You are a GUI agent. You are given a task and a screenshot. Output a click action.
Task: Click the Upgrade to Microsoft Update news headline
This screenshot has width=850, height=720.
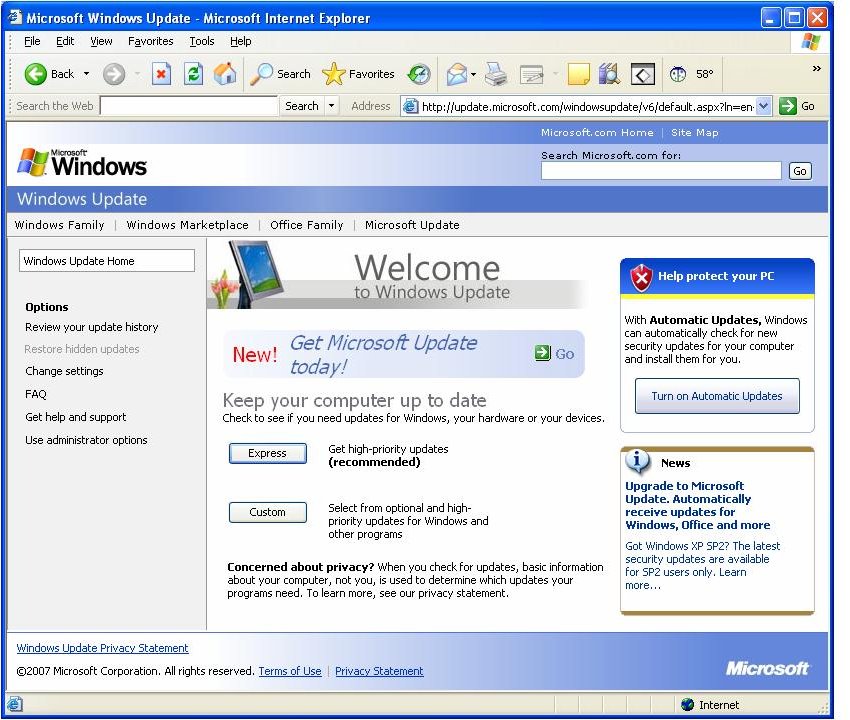[697, 505]
